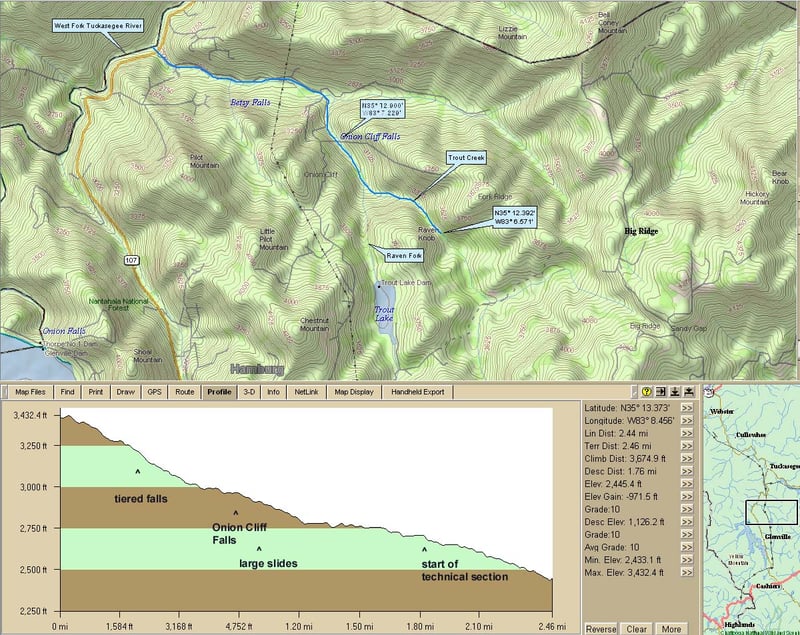Expand the Latitude row's >> button
Image resolution: width=800 pixels, height=635 pixels.
point(687,408)
